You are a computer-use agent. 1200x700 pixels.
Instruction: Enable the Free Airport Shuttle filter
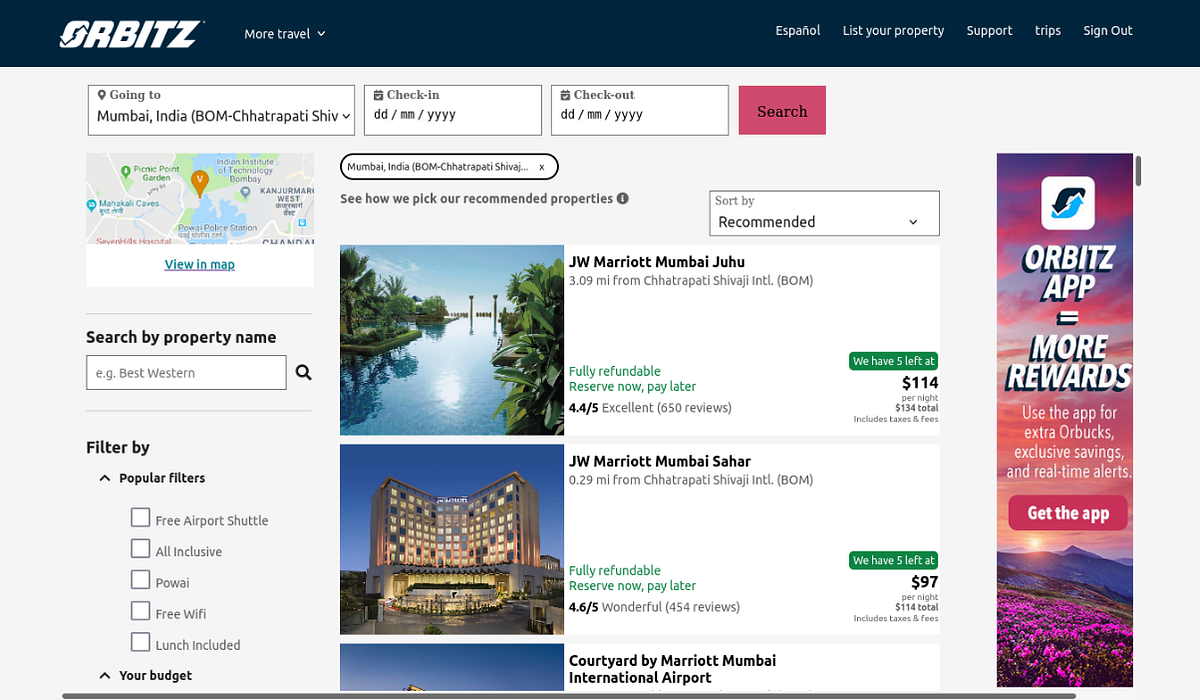click(141, 518)
